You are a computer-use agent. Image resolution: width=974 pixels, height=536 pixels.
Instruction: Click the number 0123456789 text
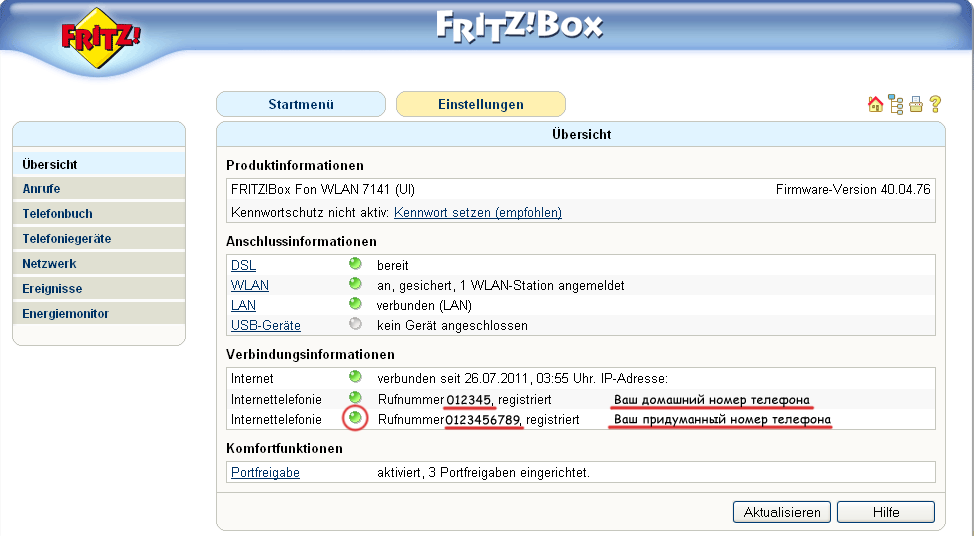click(x=483, y=420)
